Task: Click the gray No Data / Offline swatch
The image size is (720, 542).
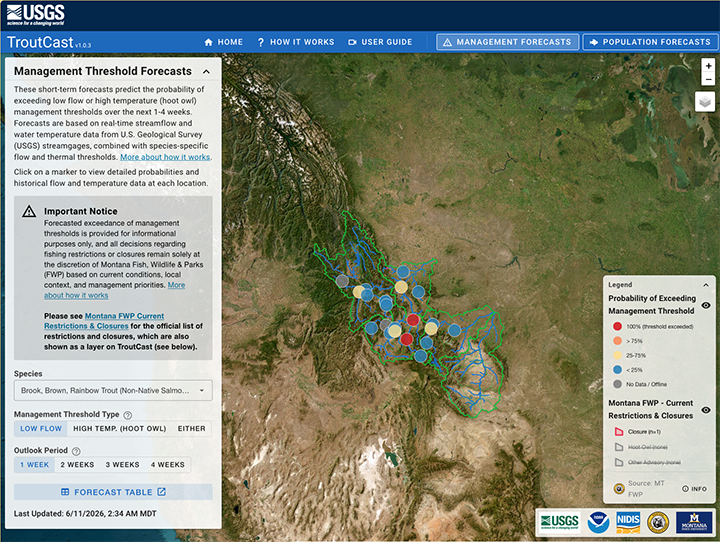Action: (x=617, y=384)
